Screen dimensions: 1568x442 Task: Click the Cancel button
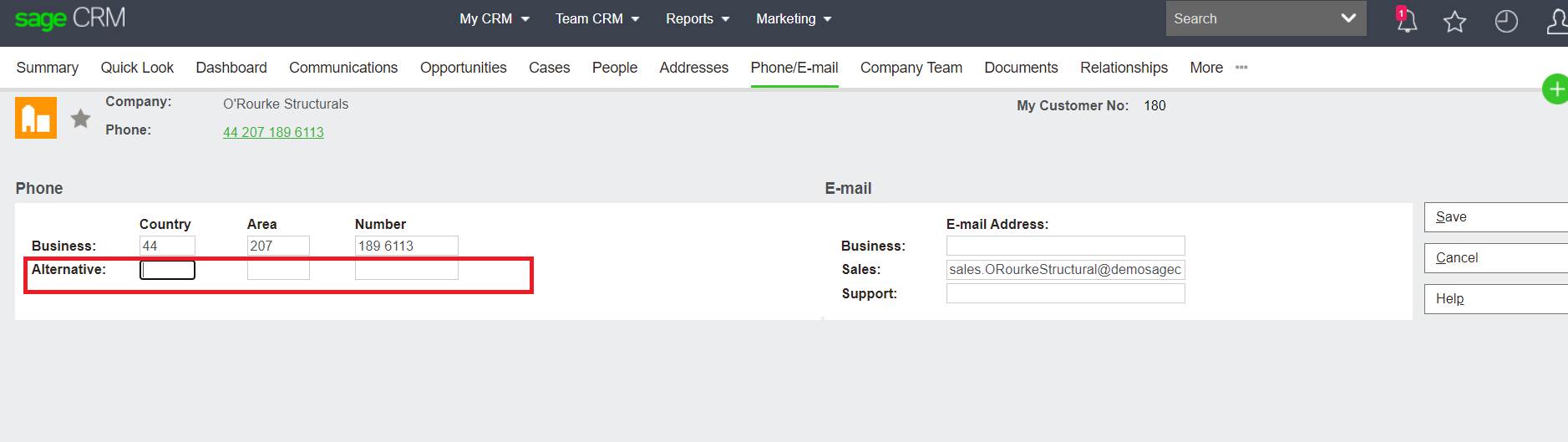click(1495, 258)
